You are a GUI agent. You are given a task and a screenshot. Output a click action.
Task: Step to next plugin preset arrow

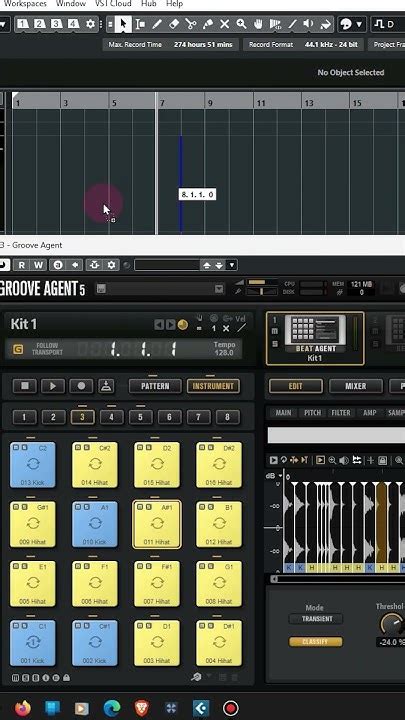[219, 265]
